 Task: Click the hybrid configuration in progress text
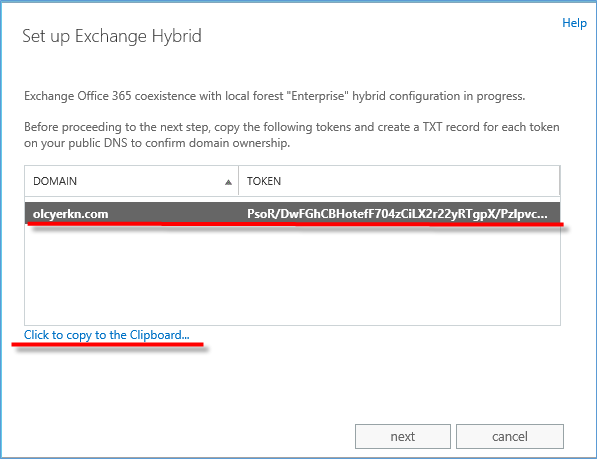tap(438, 96)
